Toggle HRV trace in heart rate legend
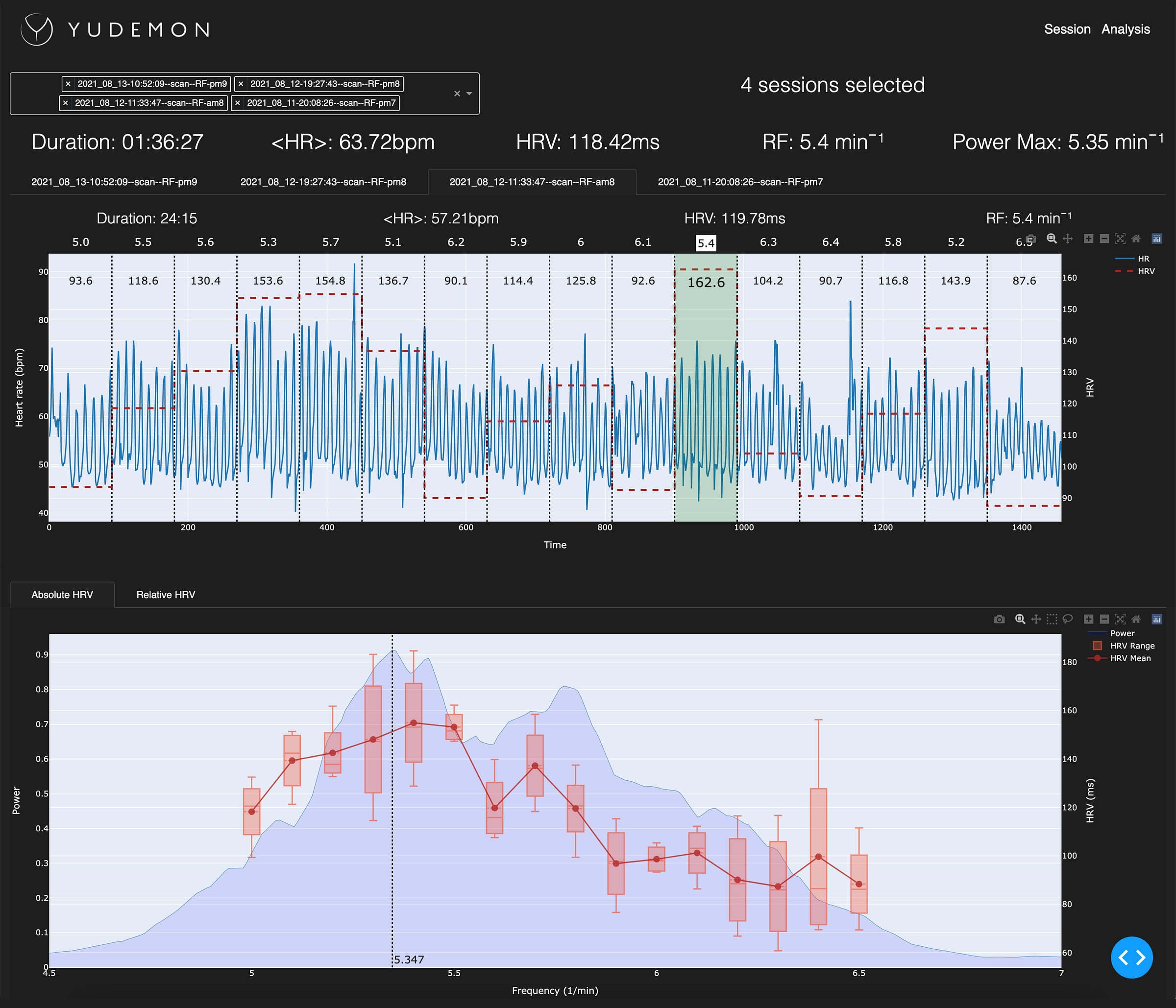The width and height of the screenshot is (1176, 1008). [x=1134, y=271]
